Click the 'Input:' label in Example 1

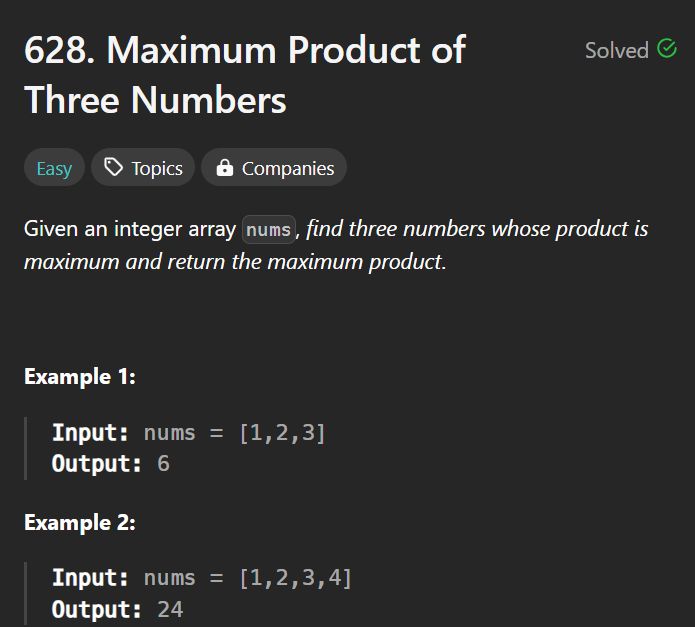point(91,433)
